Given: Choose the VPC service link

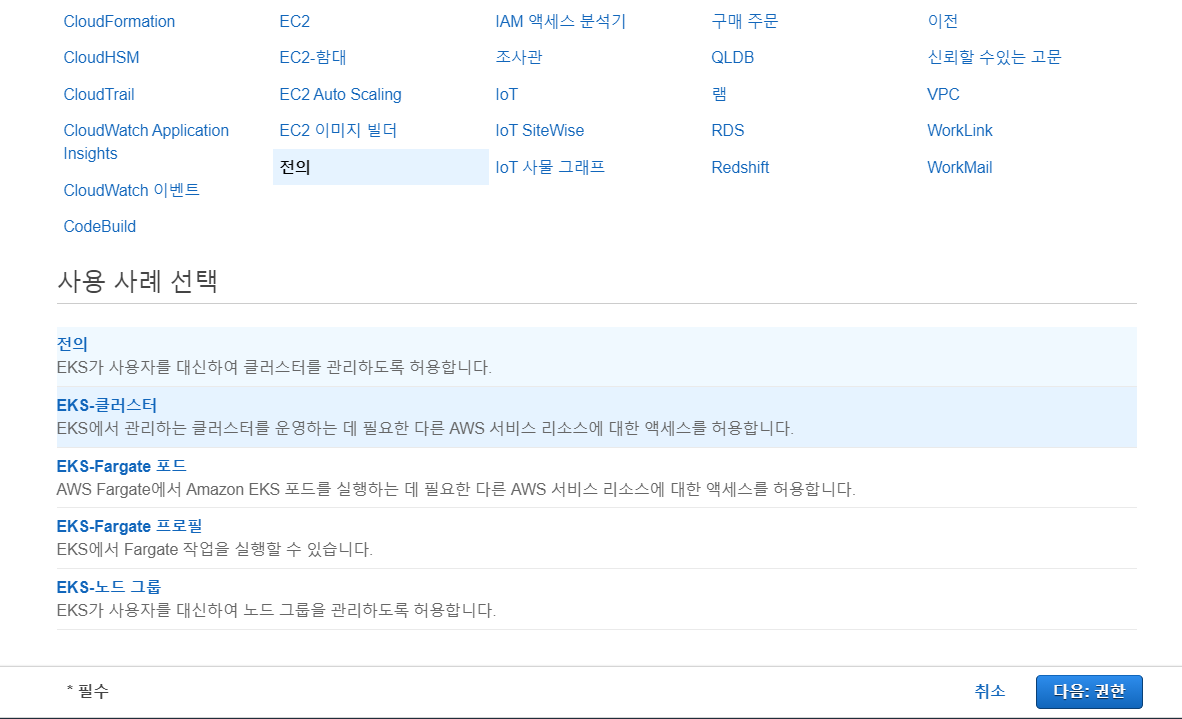Looking at the screenshot, I should (943, 94).
